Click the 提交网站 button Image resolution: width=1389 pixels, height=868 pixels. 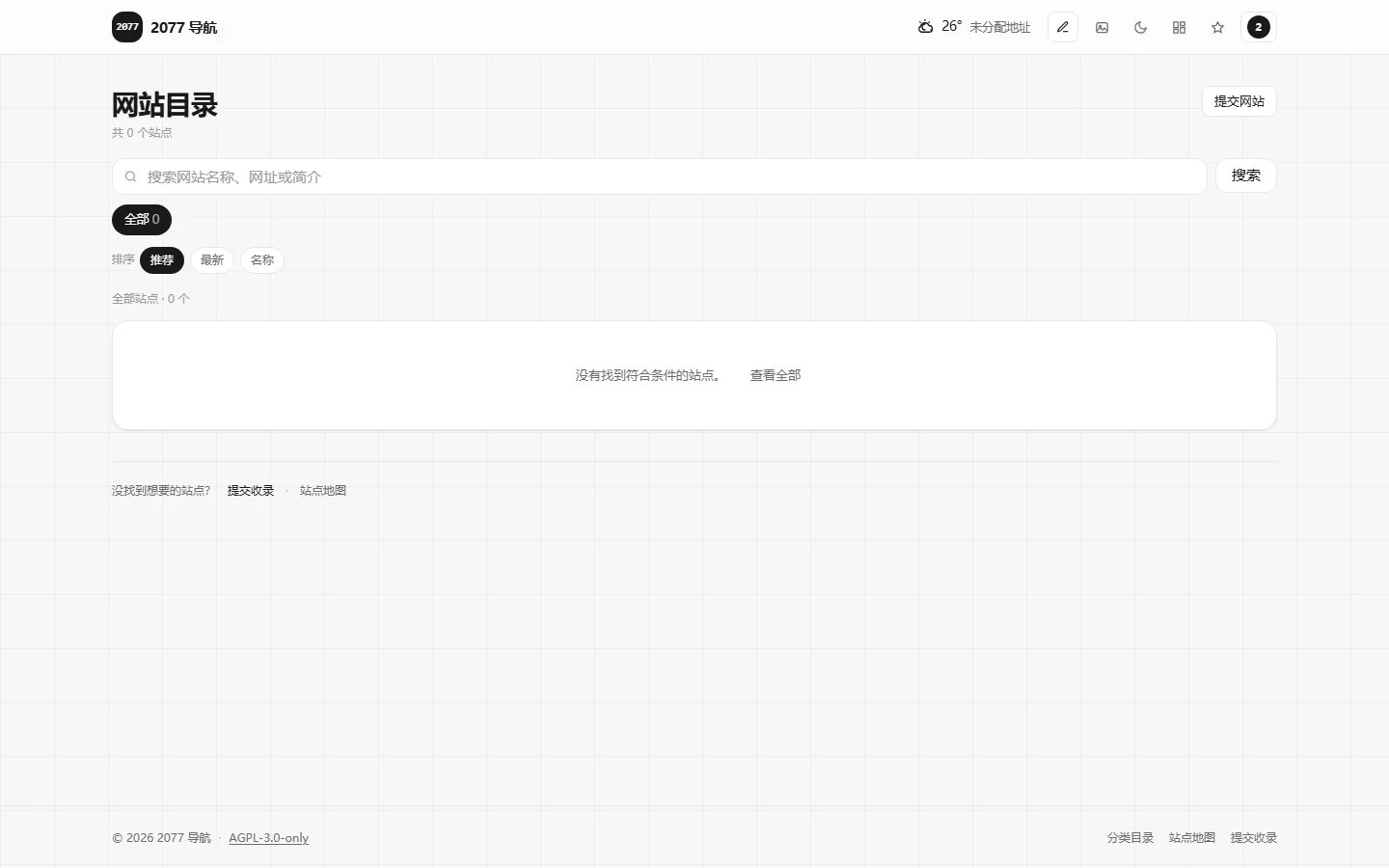pos(1239,101)
